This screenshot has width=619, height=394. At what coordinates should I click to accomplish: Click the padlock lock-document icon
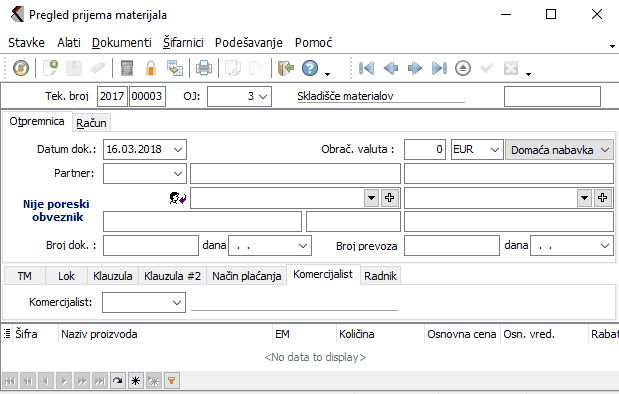[x=150, y=68]
